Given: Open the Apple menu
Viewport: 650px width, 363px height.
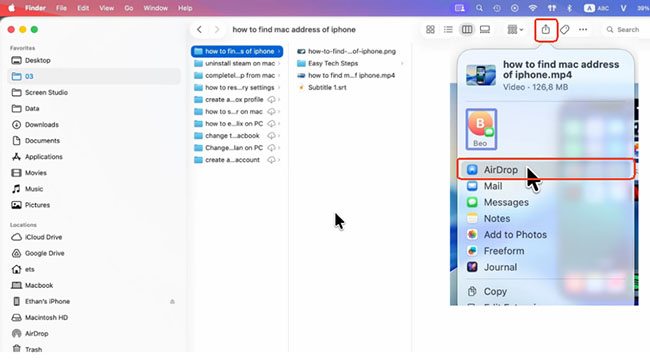Looking at the screenshot, I should pos(12,8).
